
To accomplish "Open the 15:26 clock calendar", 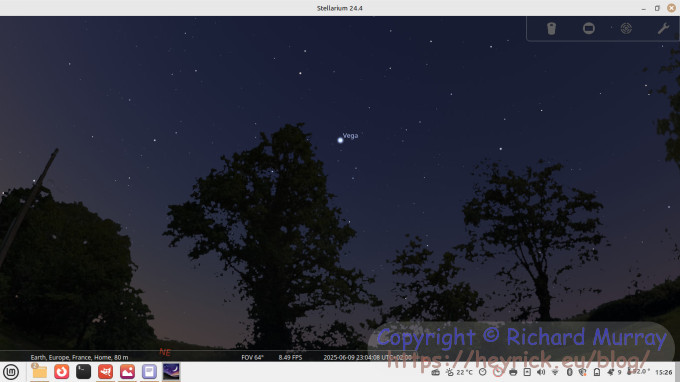I will point(664,372).
